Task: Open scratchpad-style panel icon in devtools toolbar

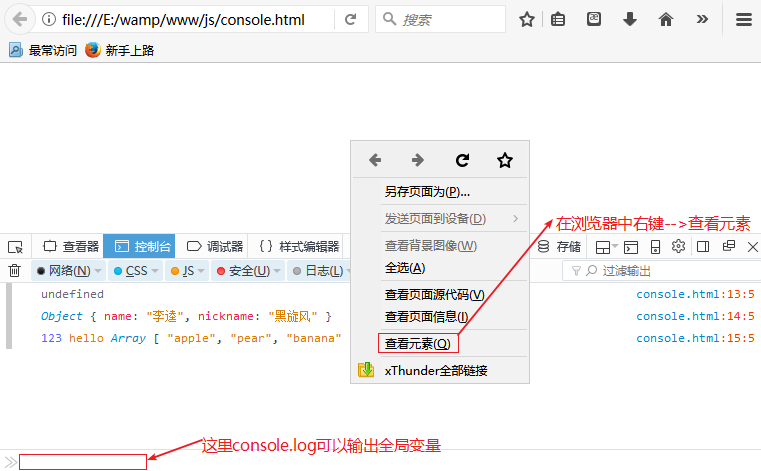Action: [631, 247]
